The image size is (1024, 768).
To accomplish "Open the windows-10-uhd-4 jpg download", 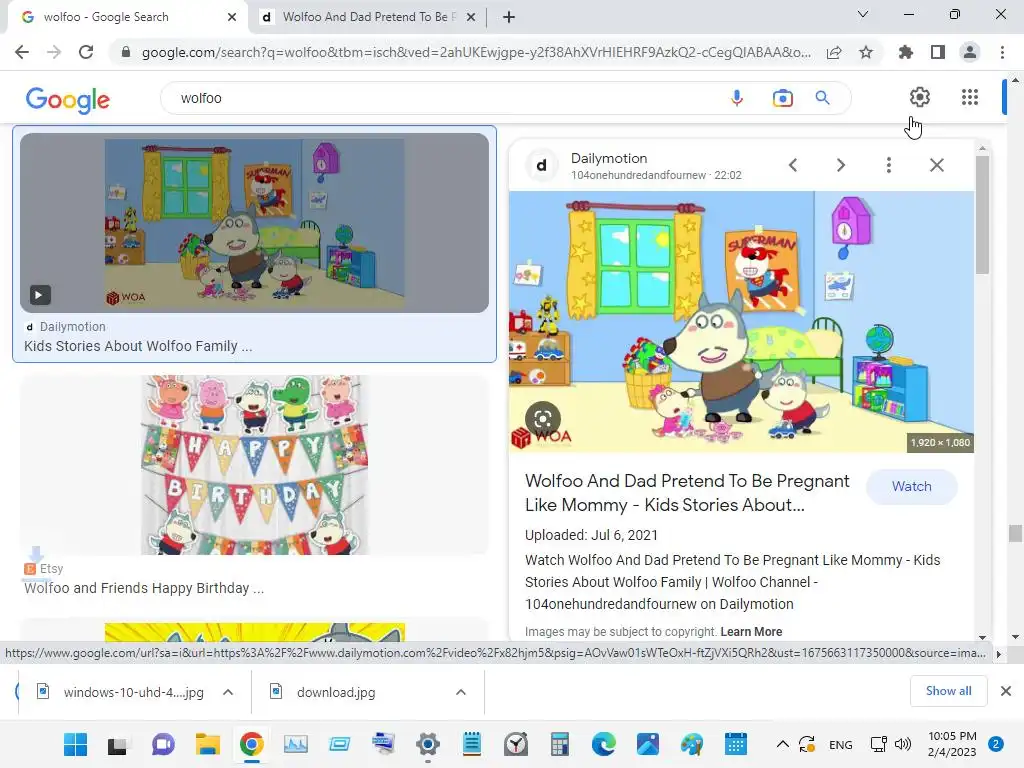I will [x=133, y=692].
